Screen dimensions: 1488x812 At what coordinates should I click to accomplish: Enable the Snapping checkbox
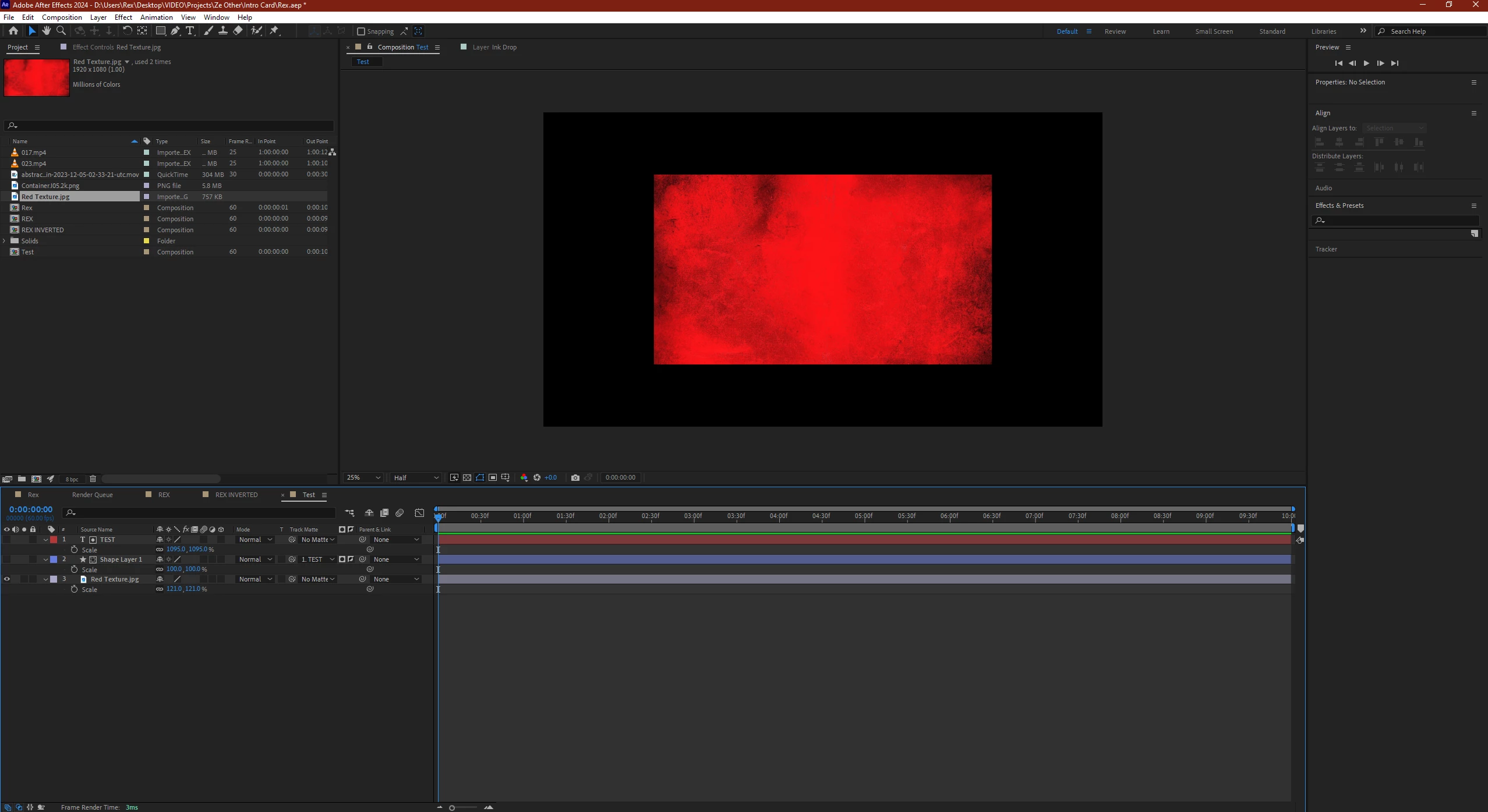tap(361, 31)
